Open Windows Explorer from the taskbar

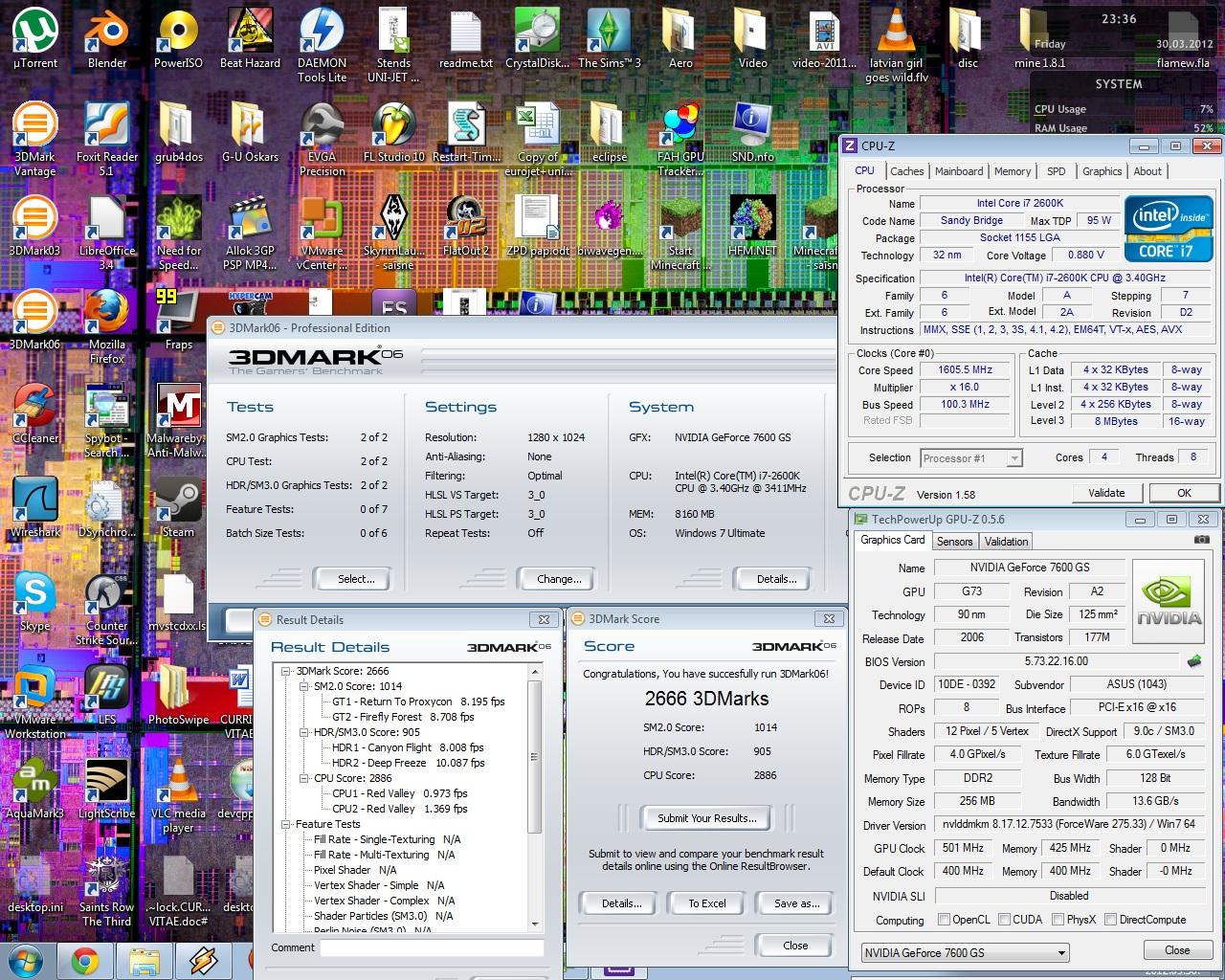point(144,960)
